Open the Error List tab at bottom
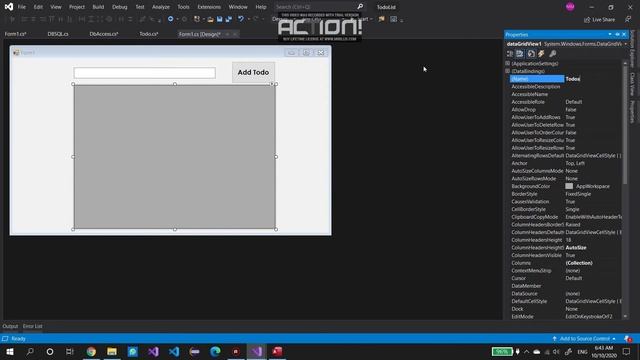This screenshot has height=360, width=640. pyautogui.click(x=33, y=327)
